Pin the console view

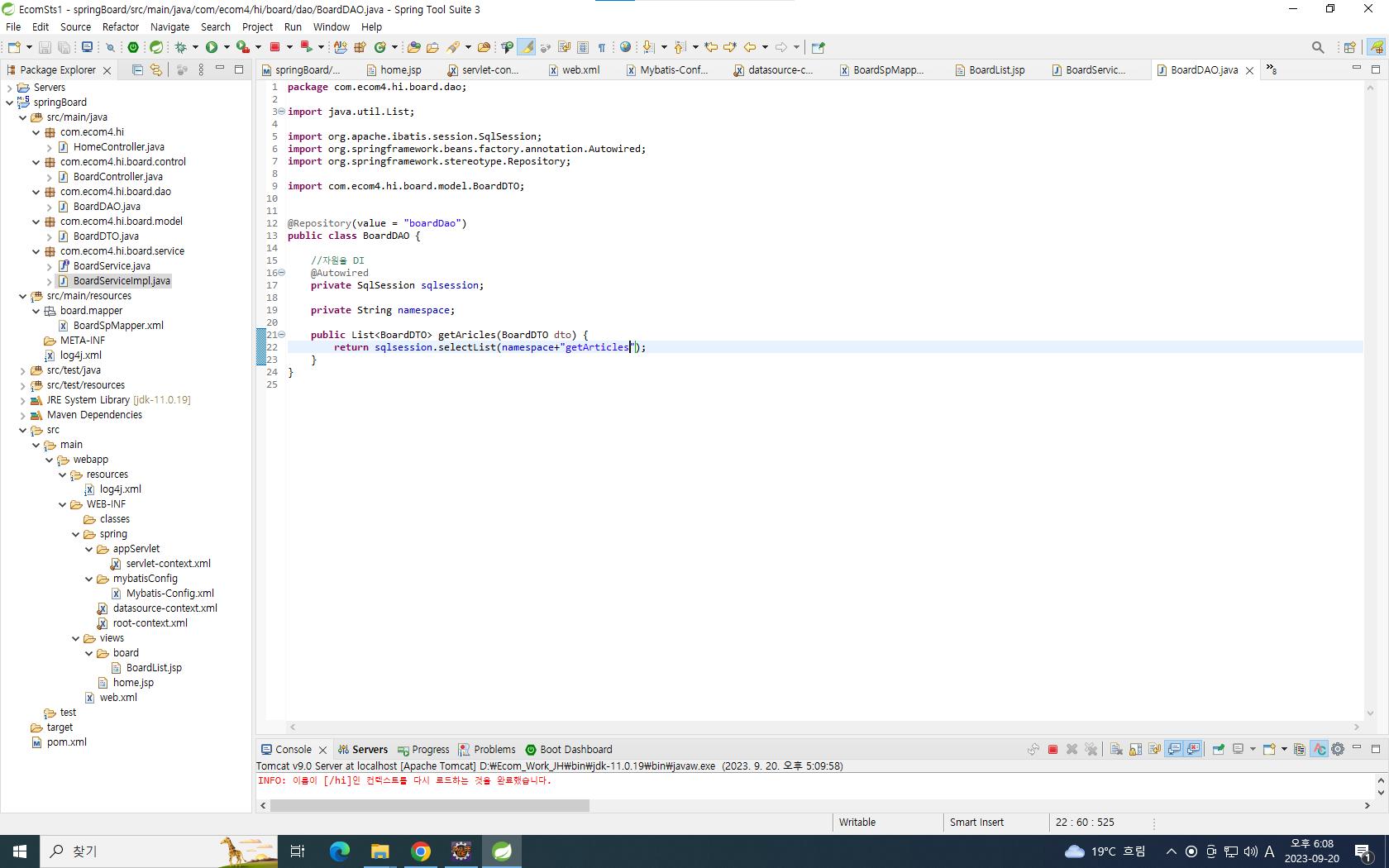click(x=1218, y=750)
